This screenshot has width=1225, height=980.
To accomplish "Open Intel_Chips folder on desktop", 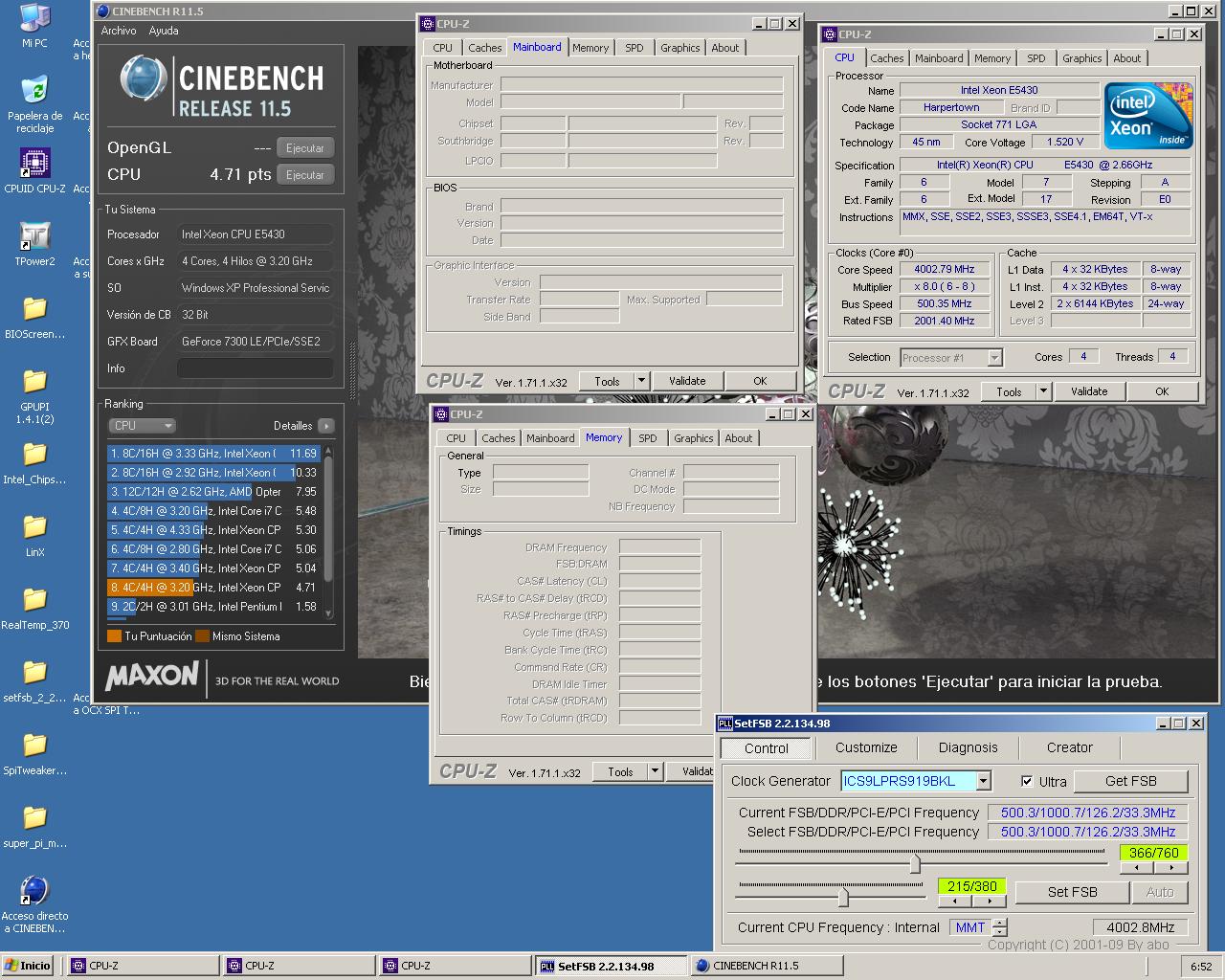I will [x=34, y=461].
